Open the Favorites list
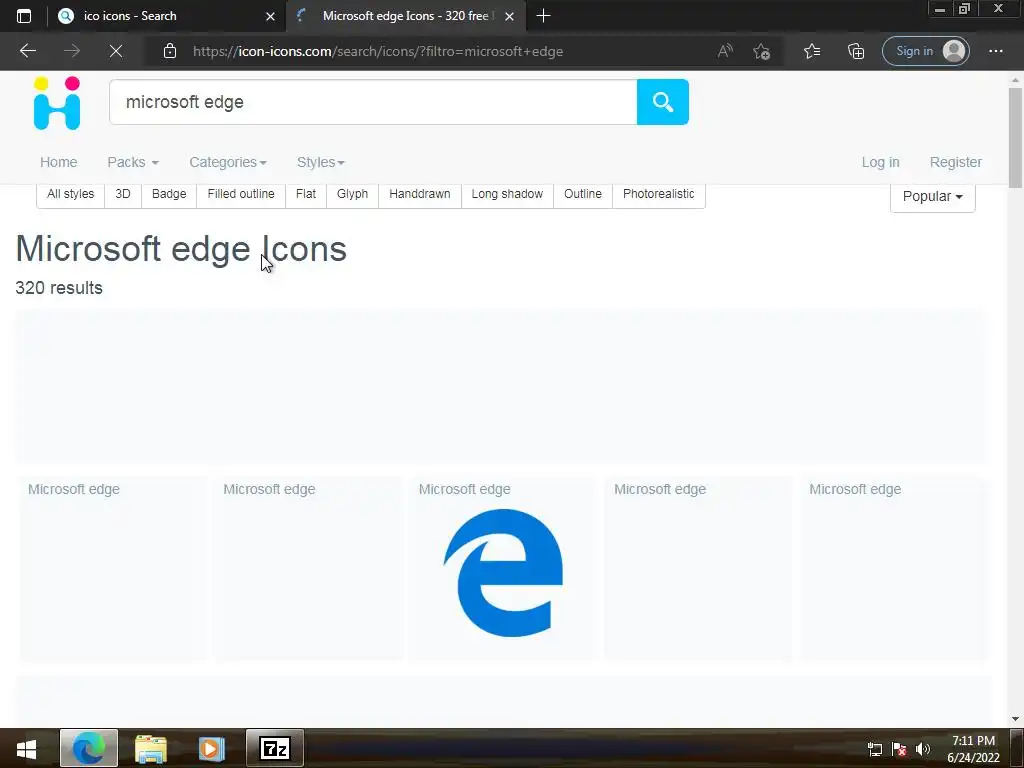Image resolution: width=1024 pixels, height=768 pixels. (x=812, y=51)
